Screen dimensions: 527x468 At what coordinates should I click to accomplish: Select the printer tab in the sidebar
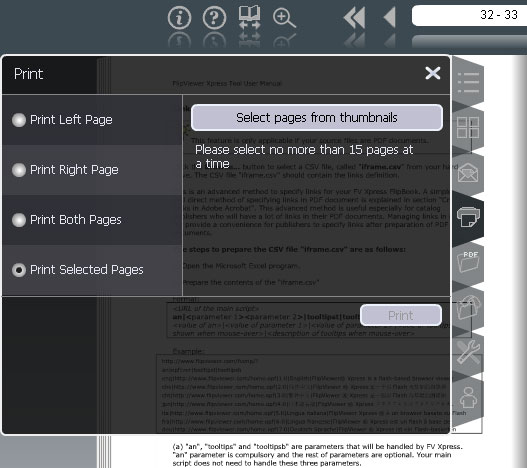click(468, 217)
